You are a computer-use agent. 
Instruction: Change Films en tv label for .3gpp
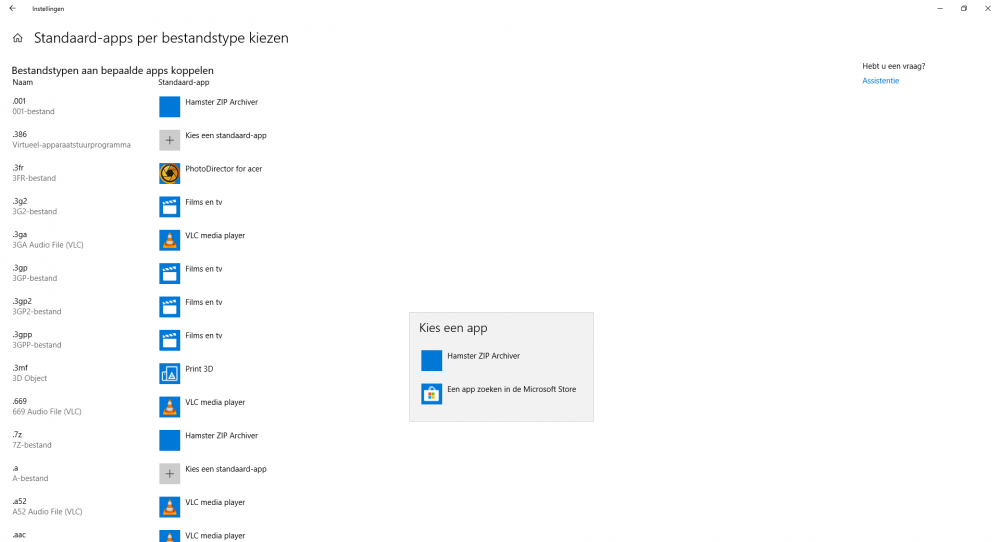[x=203, y=335]
